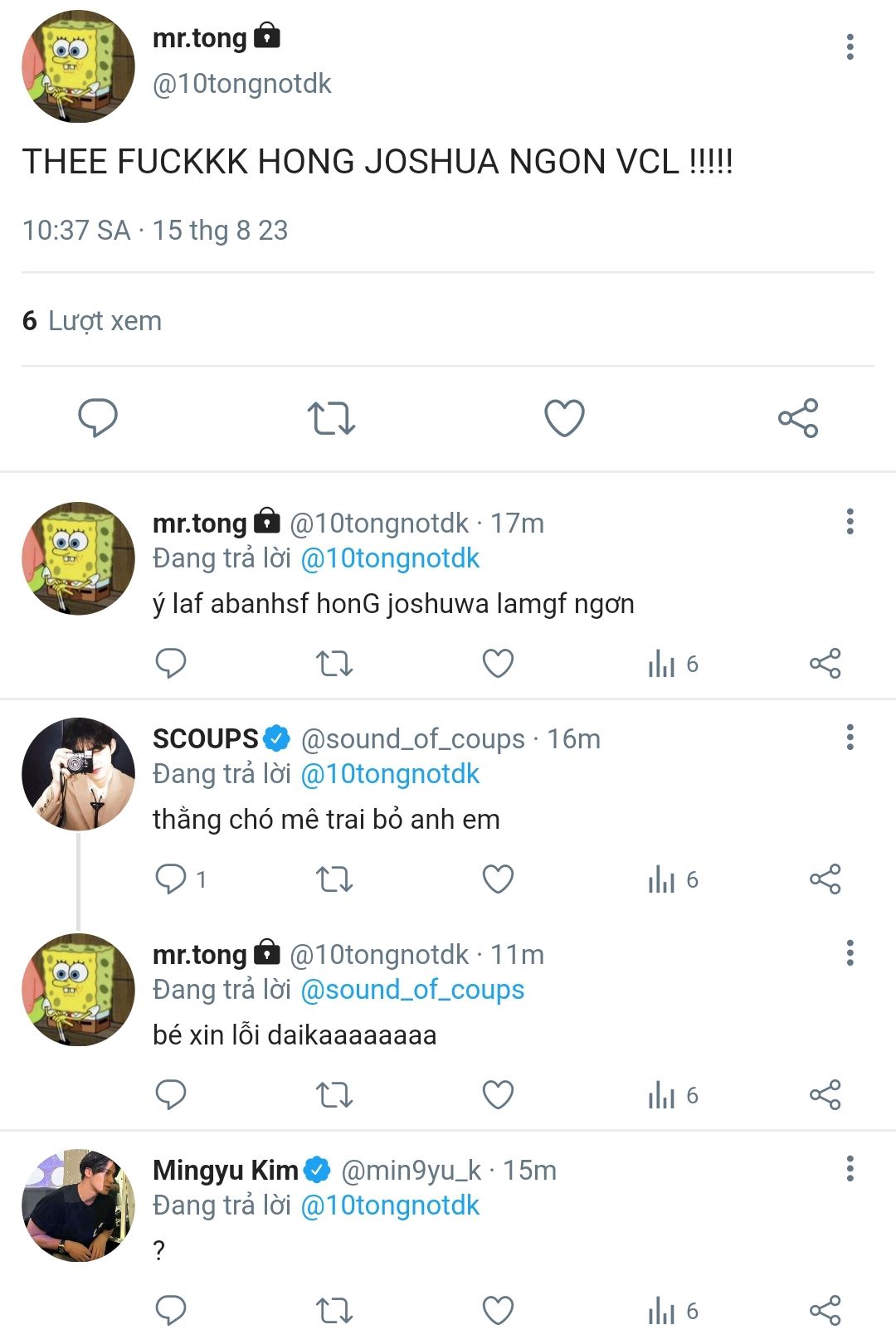This screenshot has height=1344, width=896.
Task: Retweet the SCOUPS reply
Action: [334, 879]
